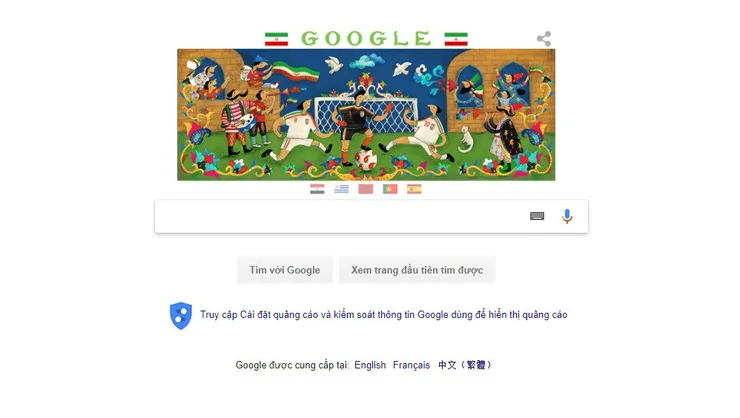Select the Spain flag icon
This screenshot has height=418, width=740.
click(x=414, y=189)
